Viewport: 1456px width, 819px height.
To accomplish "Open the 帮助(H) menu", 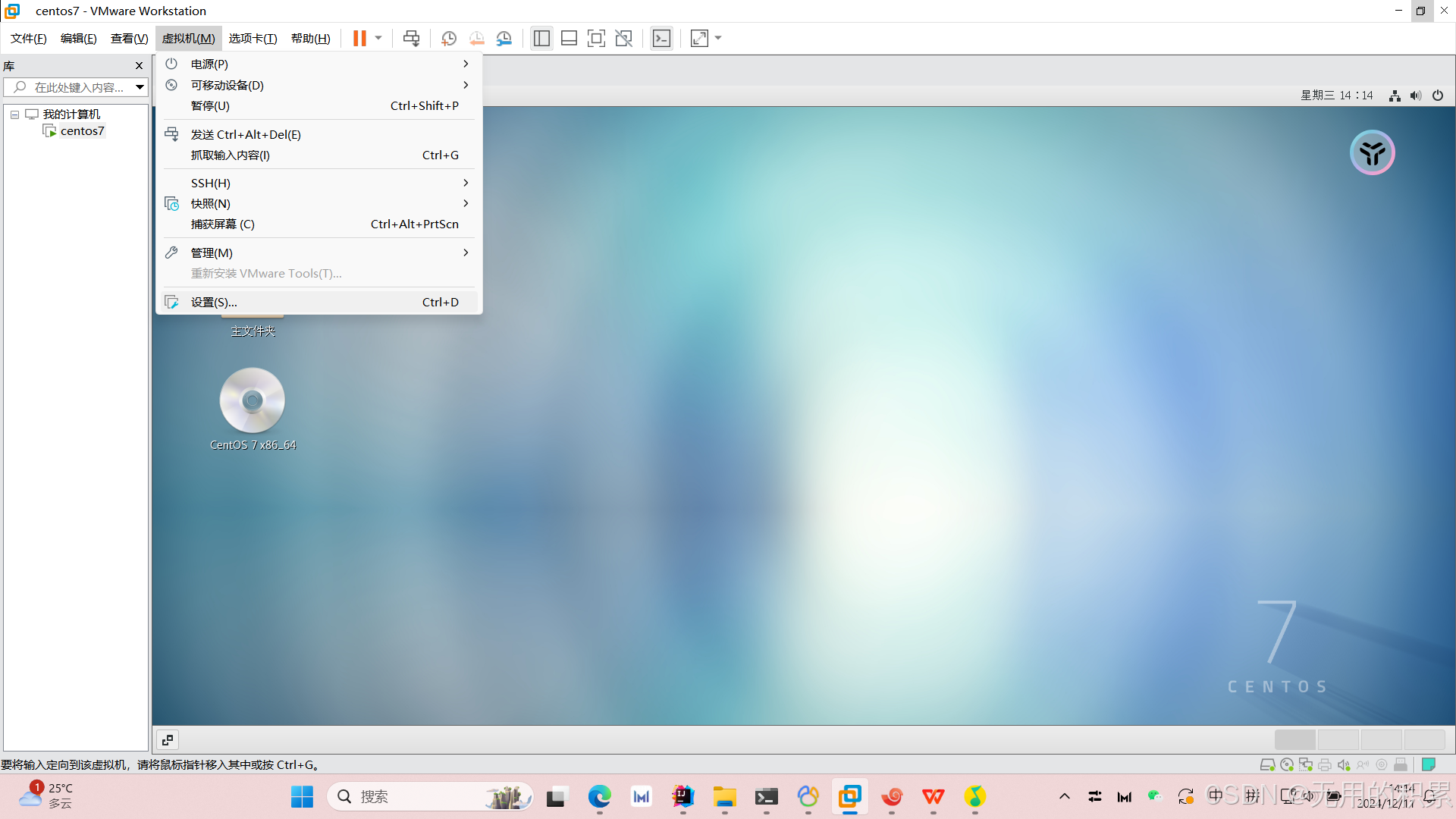I will (x=311, y=39).
